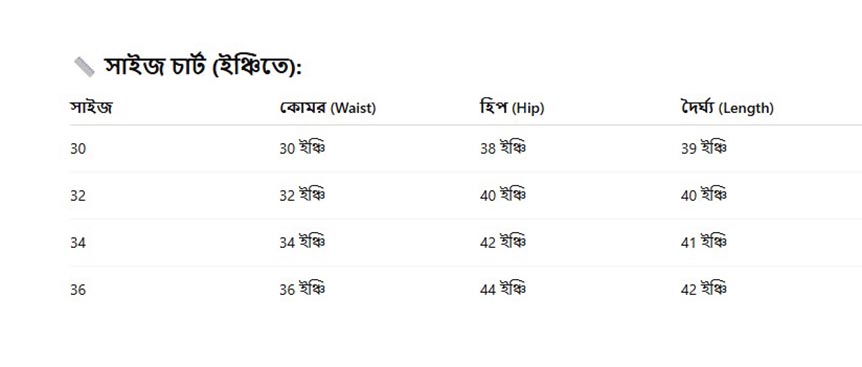This screenshot has width=862, height=367.
Task: Click the 40 ইঞ্চি length cell
Action: click(x=704, y=195)
